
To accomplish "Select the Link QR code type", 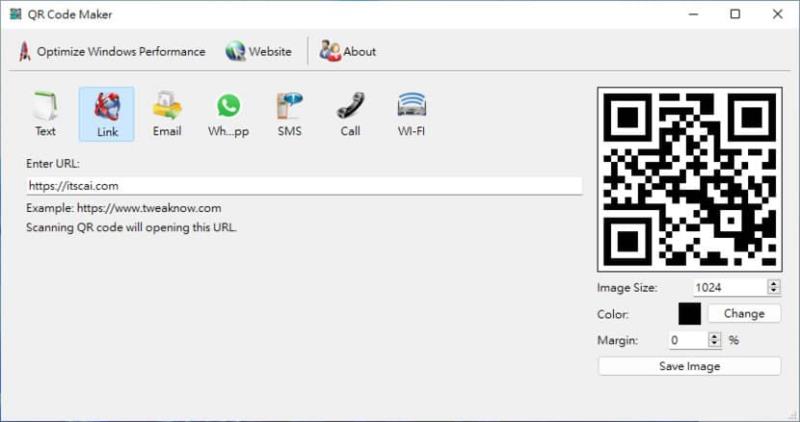I will 106,114.
